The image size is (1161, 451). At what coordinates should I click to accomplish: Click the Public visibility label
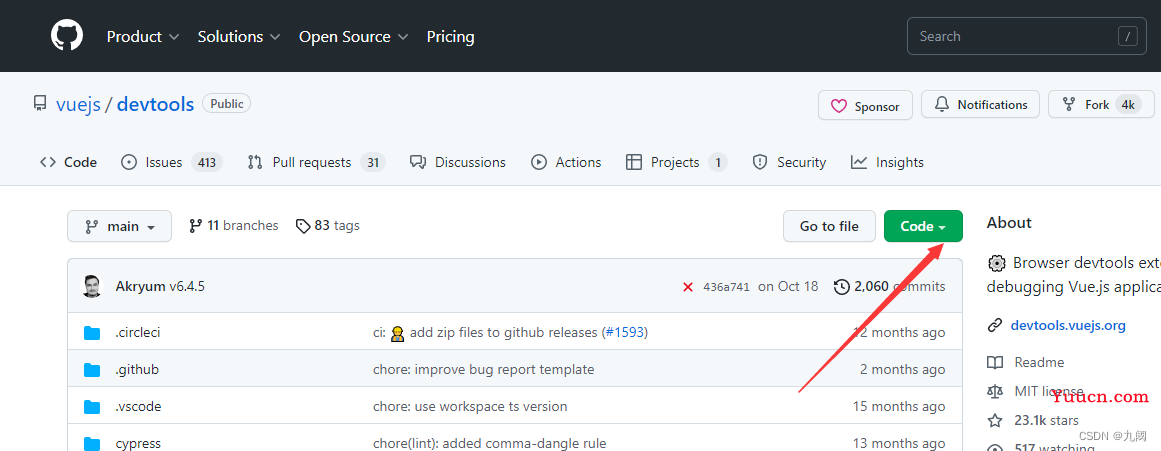coord(227,104)
